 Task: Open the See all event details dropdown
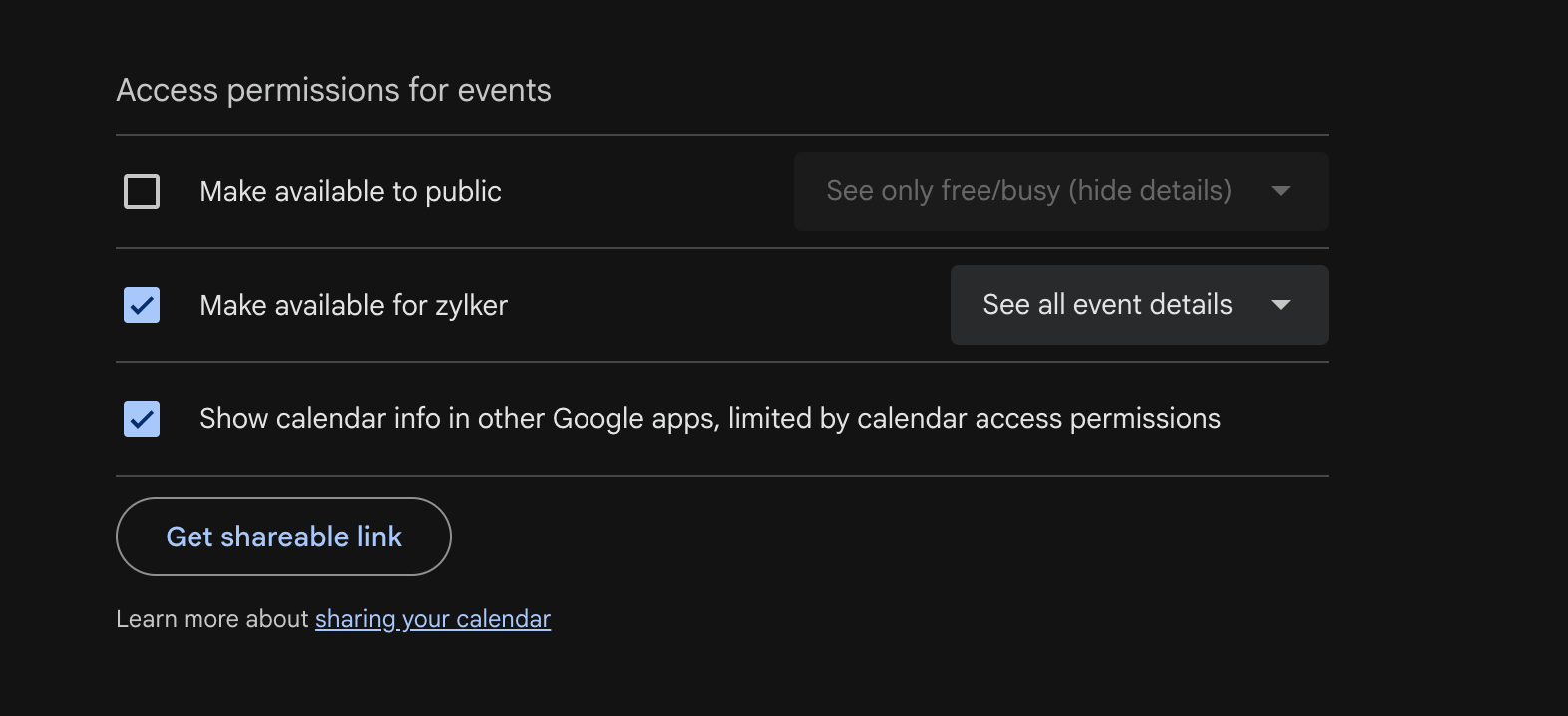pyautogui.click(x=1138, y=305)
